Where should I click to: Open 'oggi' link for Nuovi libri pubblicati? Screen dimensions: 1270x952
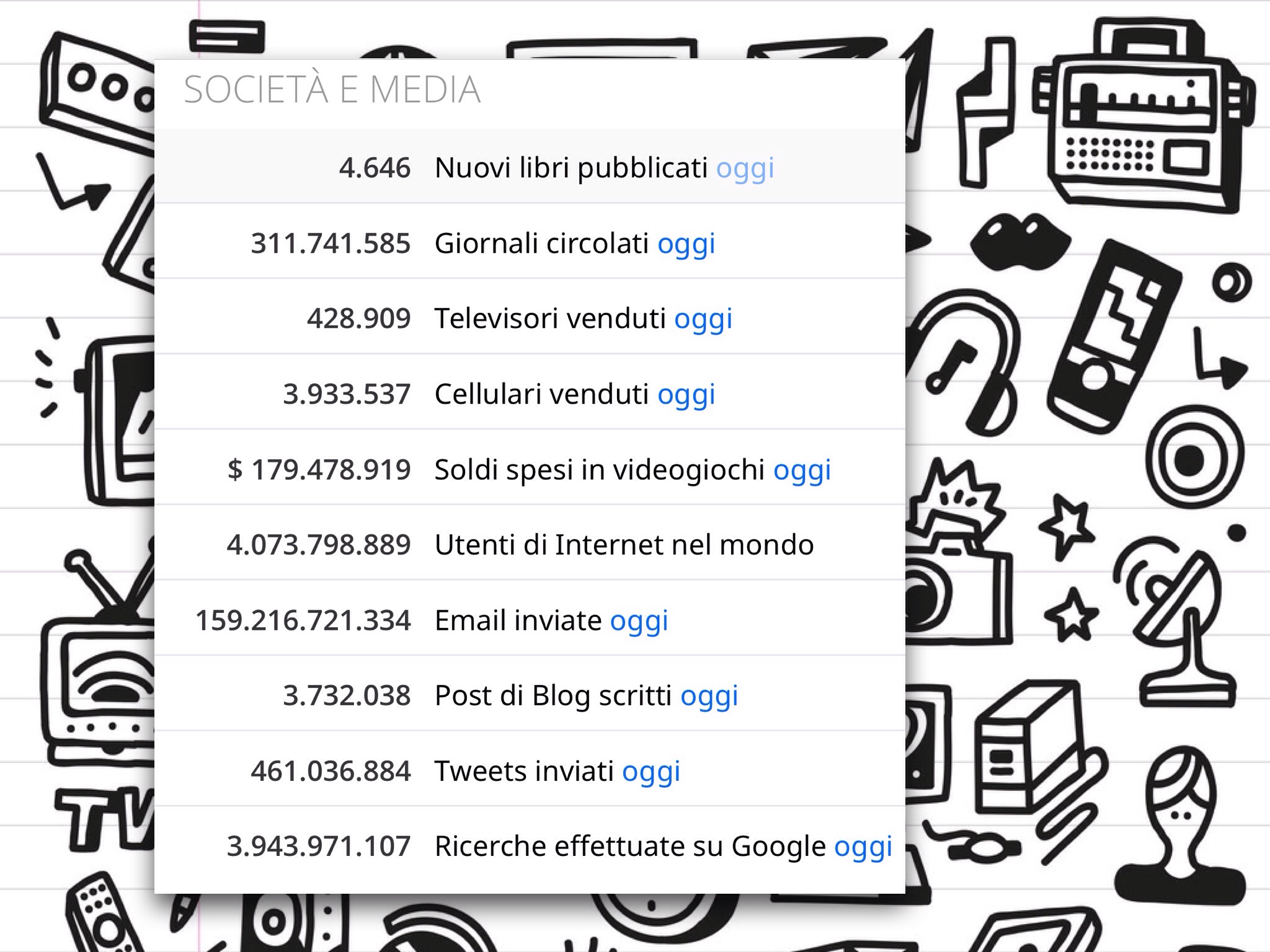coord(745,168)
